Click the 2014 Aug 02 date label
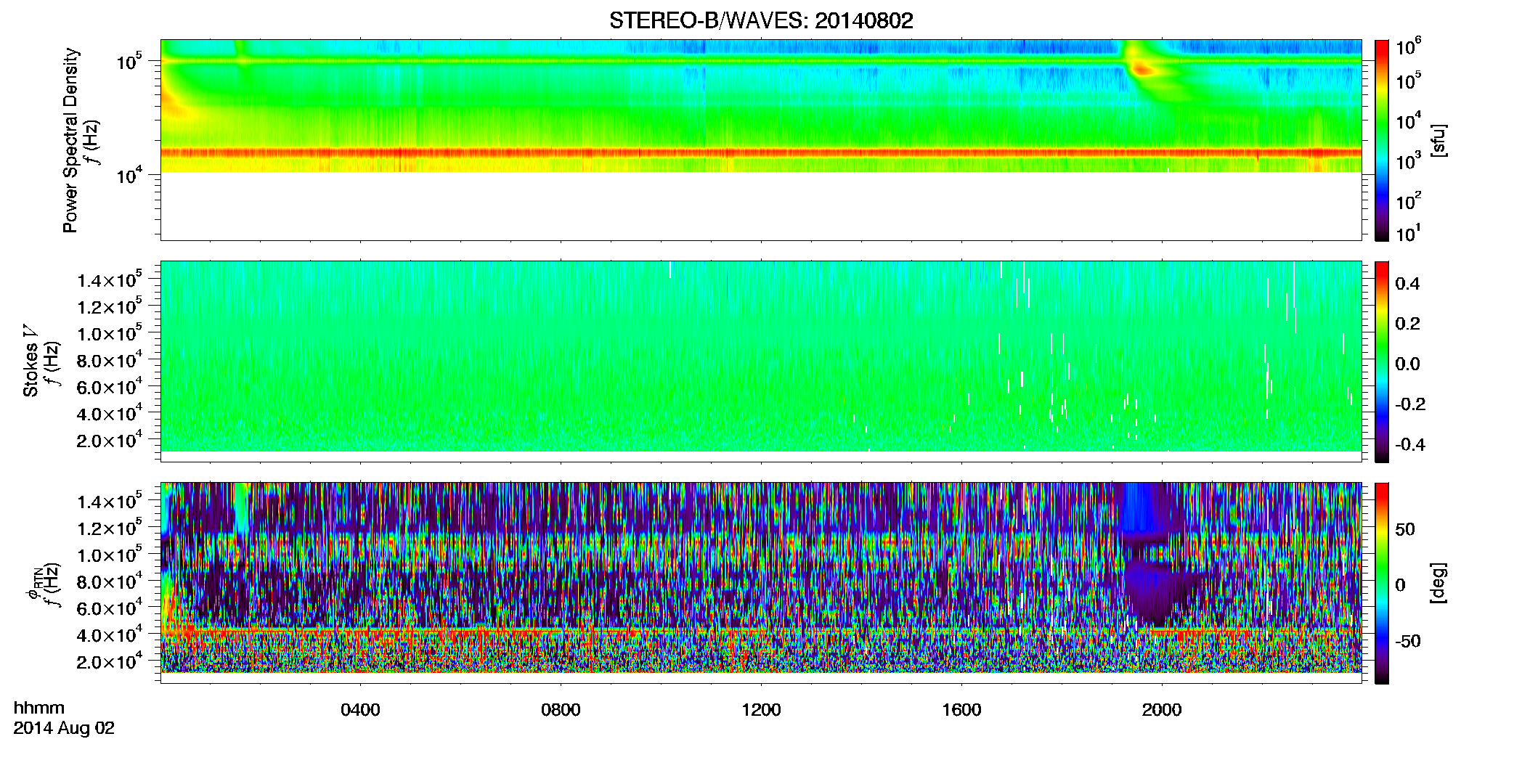Viewport: 1522px width, 784px height. (64, 728)
